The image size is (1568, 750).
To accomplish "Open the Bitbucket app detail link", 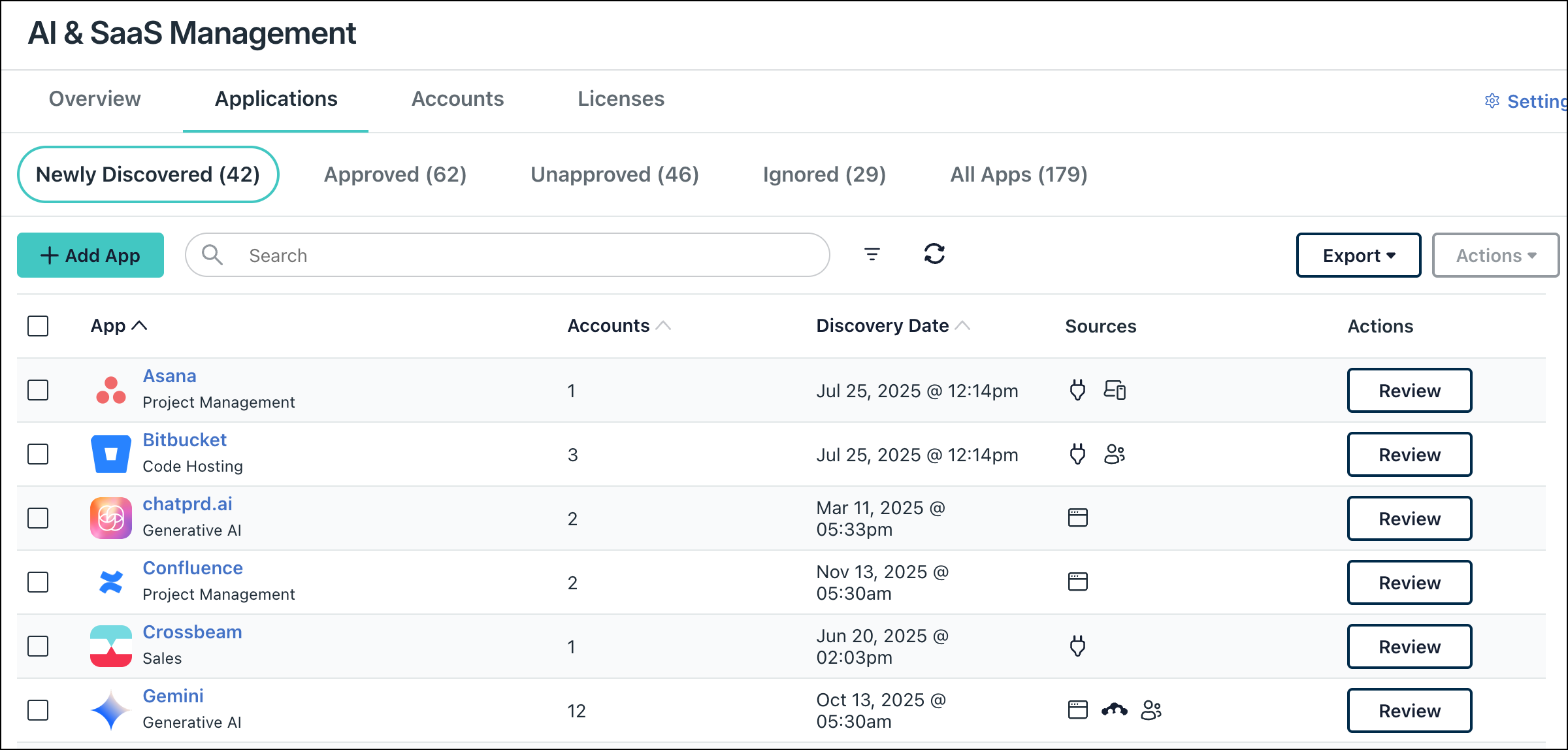I will pyautogui.click(x=185, y=440).
